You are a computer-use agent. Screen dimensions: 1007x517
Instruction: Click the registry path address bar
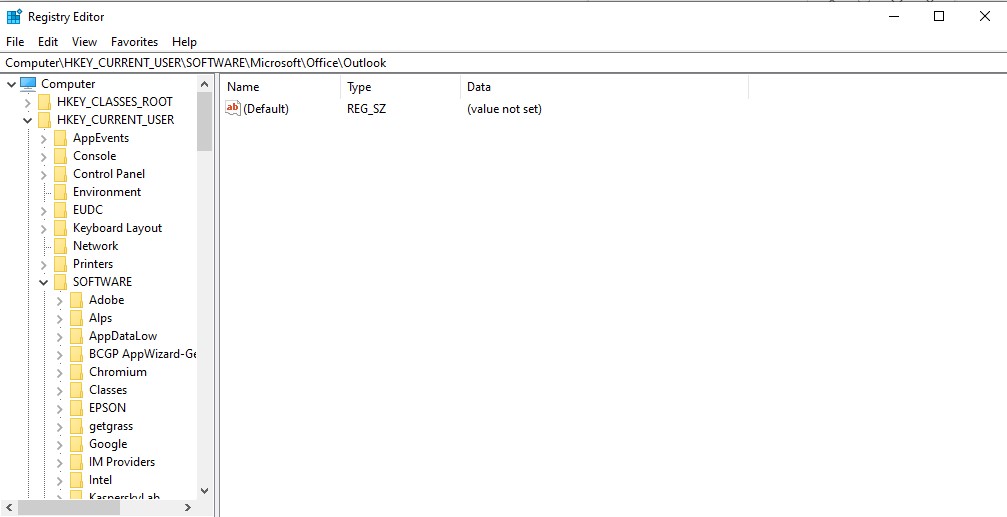point(500,63)
